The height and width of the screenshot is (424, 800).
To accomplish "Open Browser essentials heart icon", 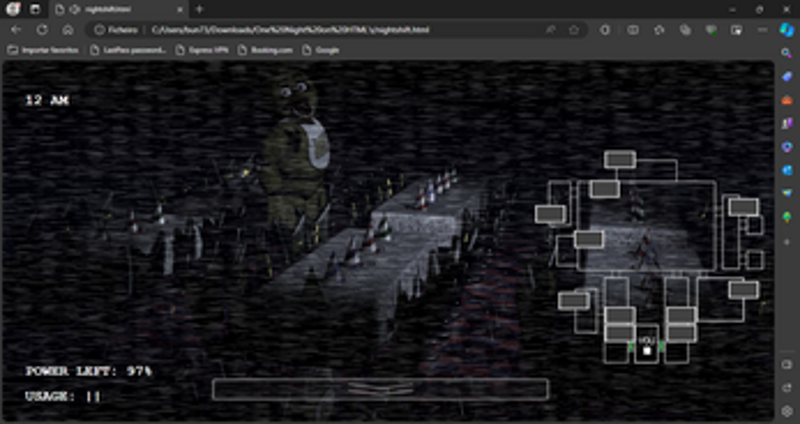I will 711,30.
